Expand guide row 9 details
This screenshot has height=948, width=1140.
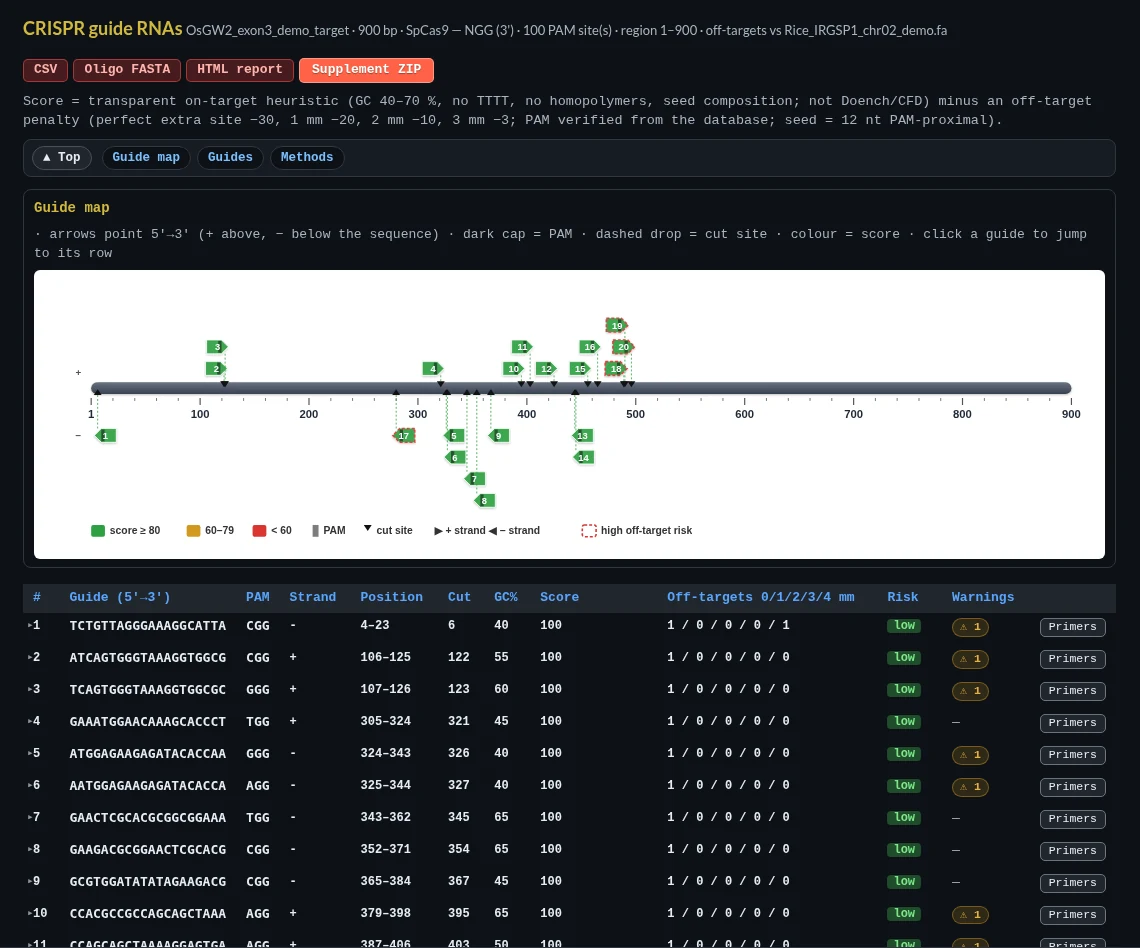(x=30, y=881)
